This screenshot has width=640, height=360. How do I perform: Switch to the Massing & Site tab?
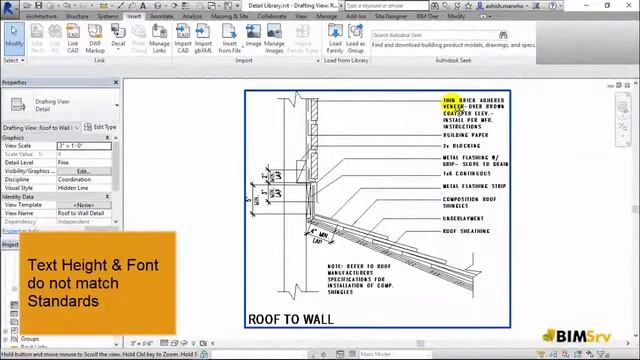pos(229,16)
